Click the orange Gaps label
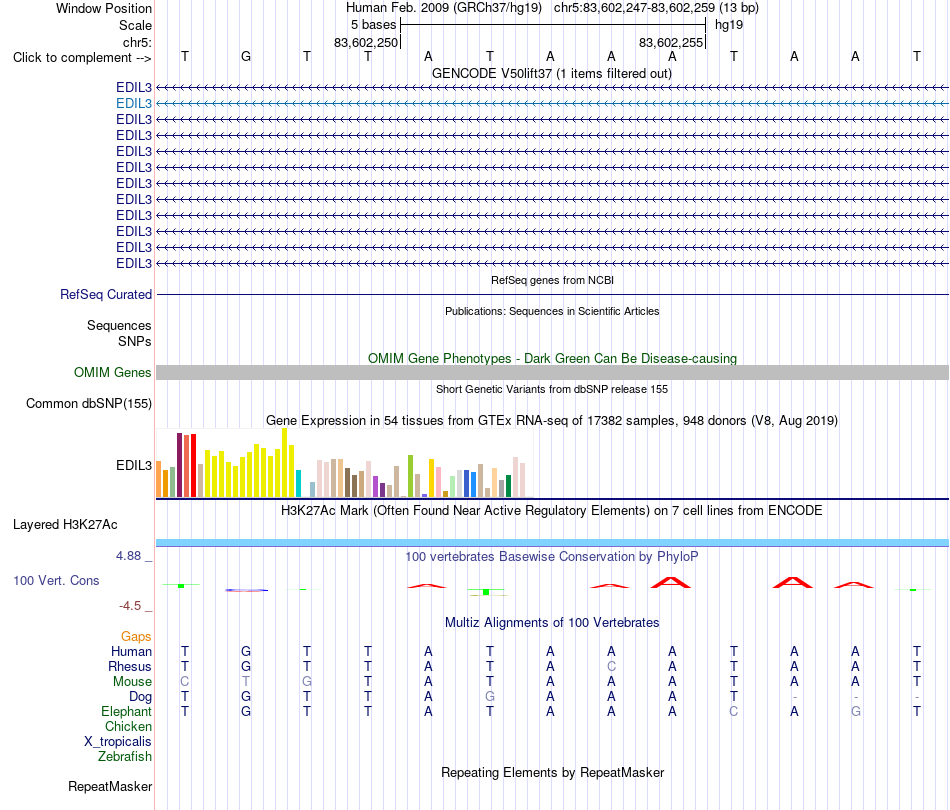950x810 pixels. tap(136, 636)
